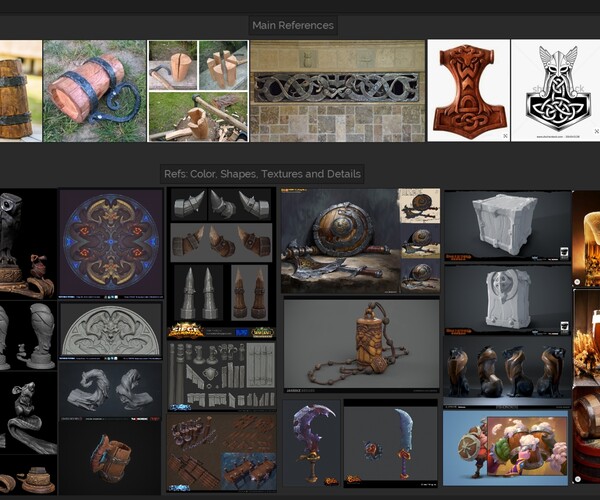
Task: Click the grey twin spikes sculpt
Action: tap(198, 293)
